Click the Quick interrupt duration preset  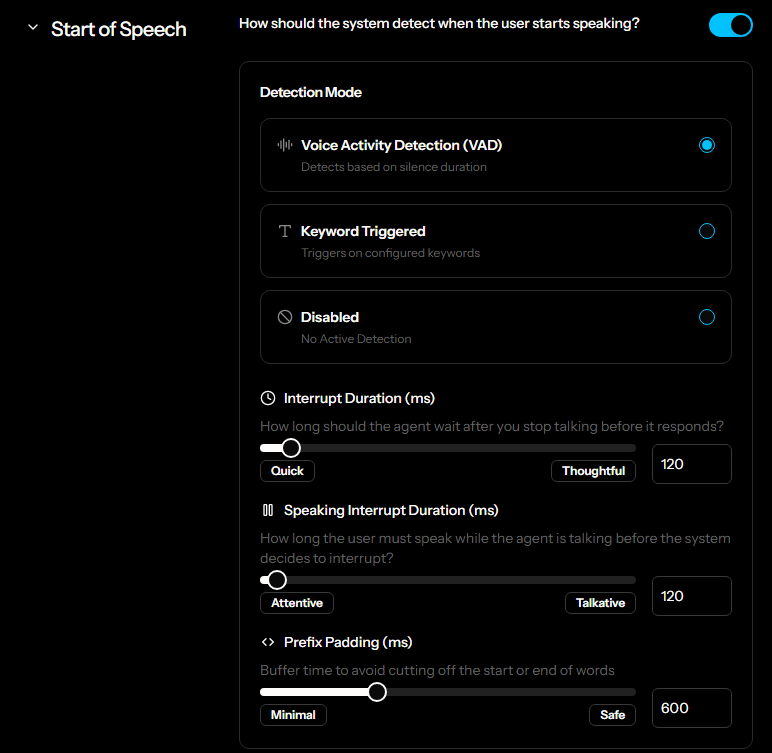pyautogui.click(x=287, y=471)
